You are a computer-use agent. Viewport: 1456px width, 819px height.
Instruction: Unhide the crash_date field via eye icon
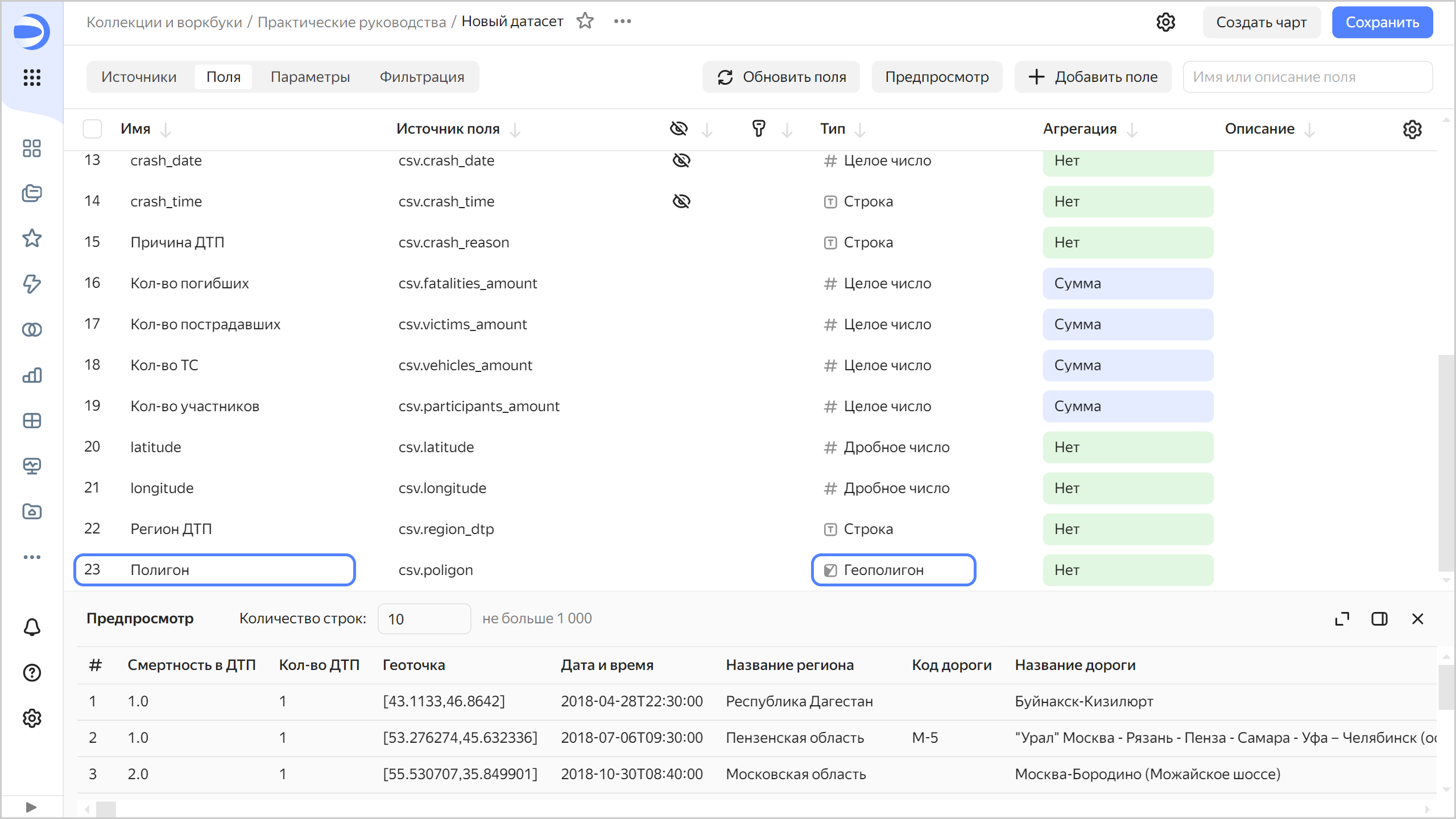[681, 160]
